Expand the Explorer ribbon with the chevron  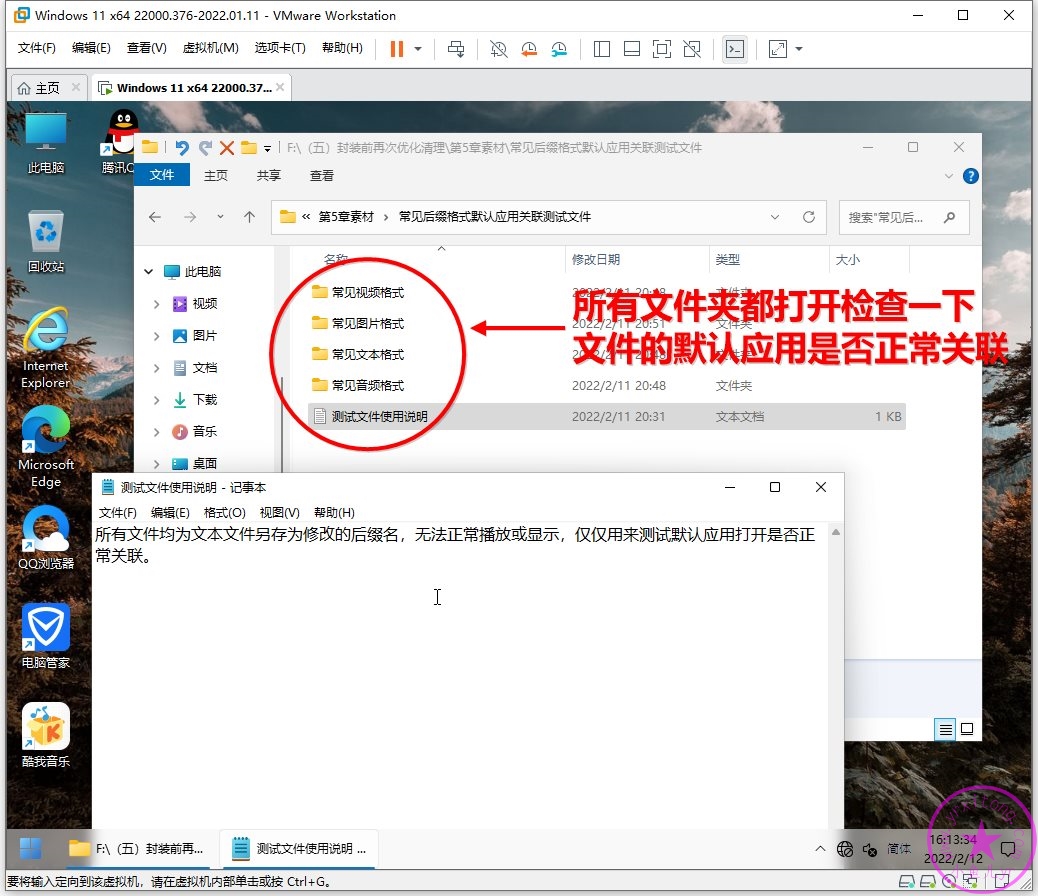click(949, 175)
